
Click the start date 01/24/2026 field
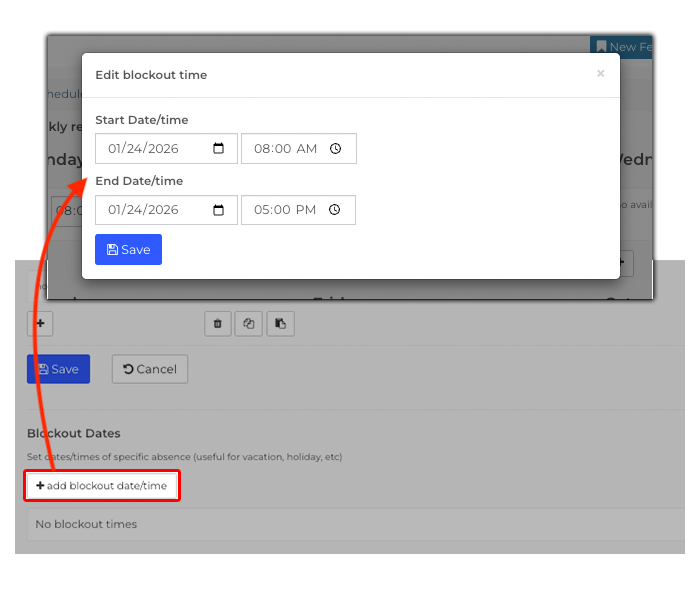pos(155,149)
